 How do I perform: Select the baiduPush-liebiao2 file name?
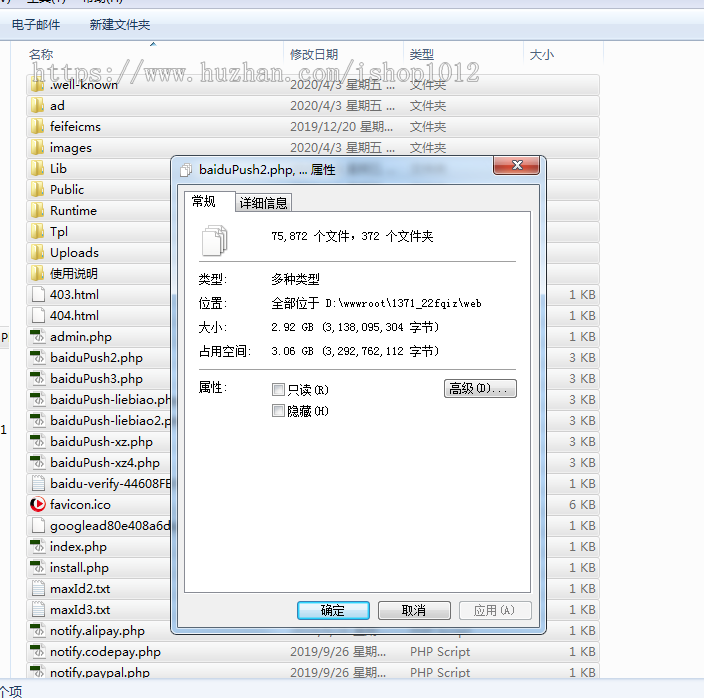(110, 421)
